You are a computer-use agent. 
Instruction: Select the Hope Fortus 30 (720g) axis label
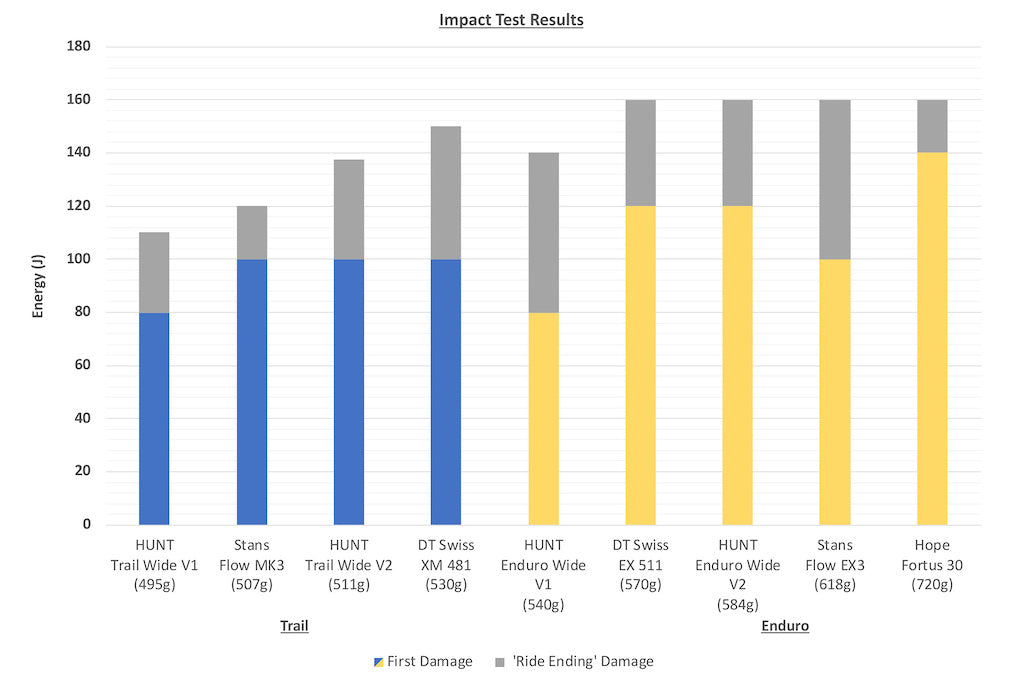click(x=932, y=565)
